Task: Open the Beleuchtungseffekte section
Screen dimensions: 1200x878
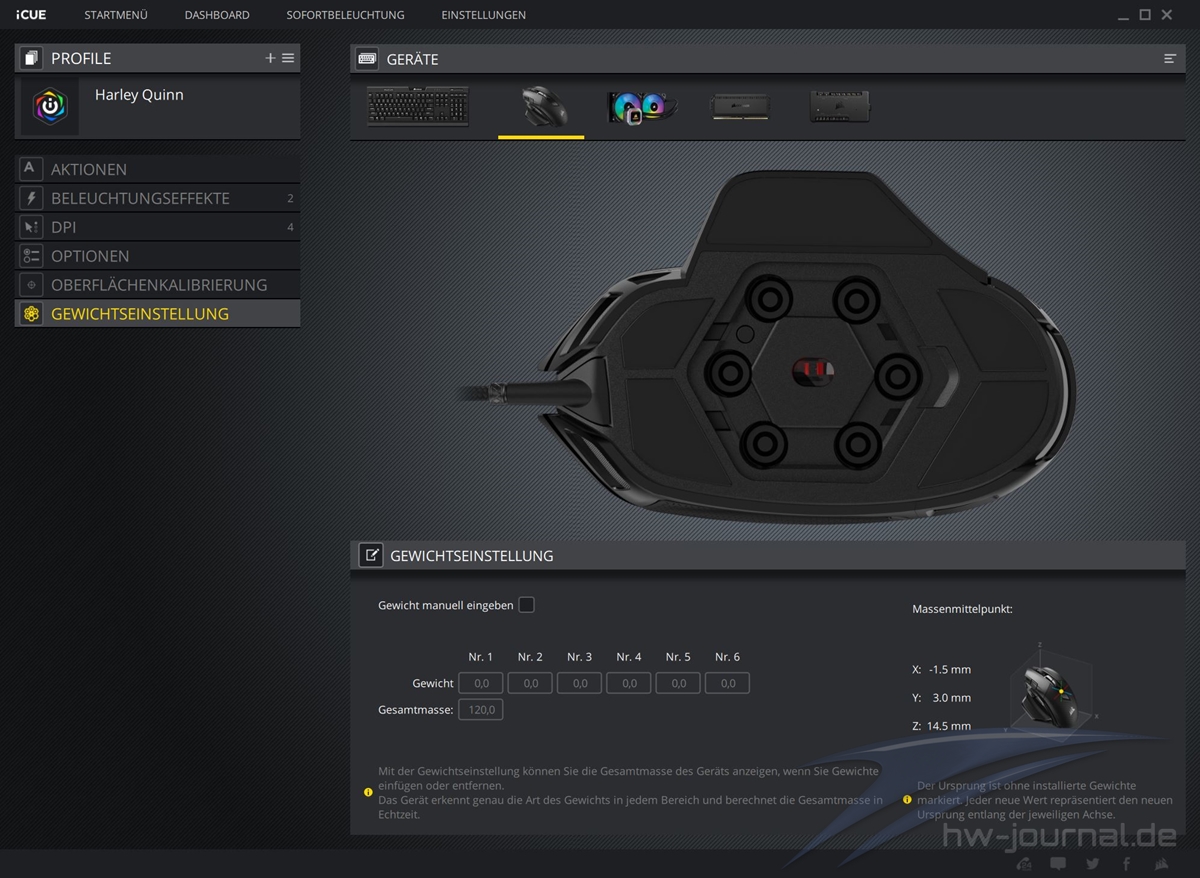Action: point(140,198)
